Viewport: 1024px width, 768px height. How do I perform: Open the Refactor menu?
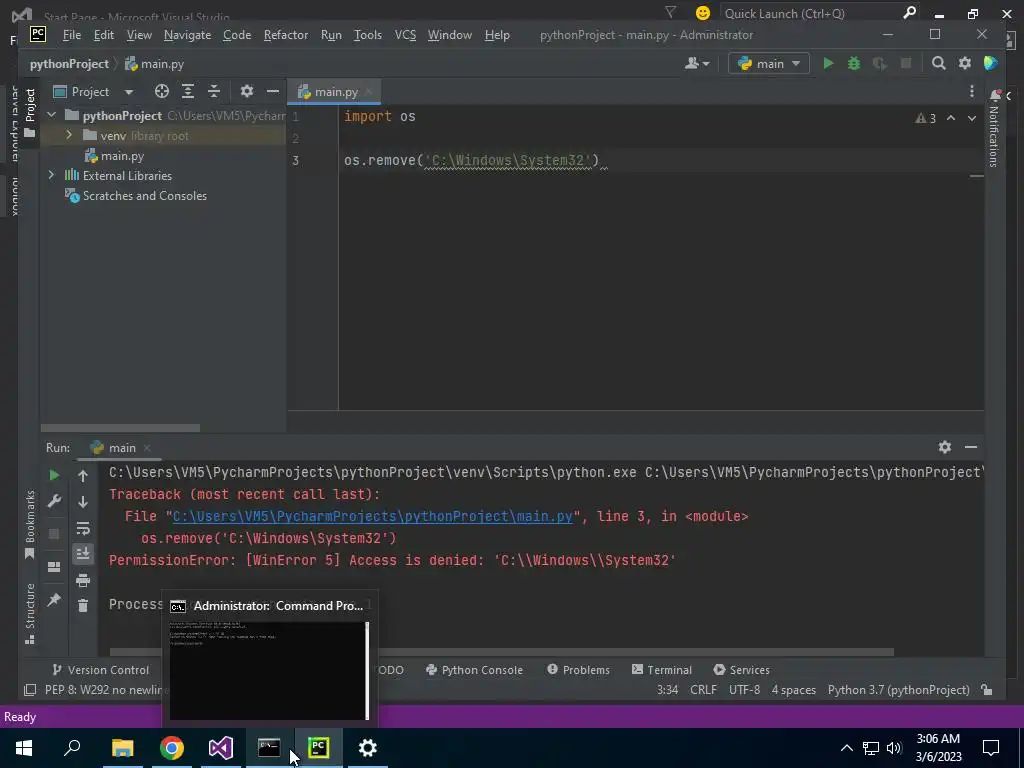tap(285, 35)
